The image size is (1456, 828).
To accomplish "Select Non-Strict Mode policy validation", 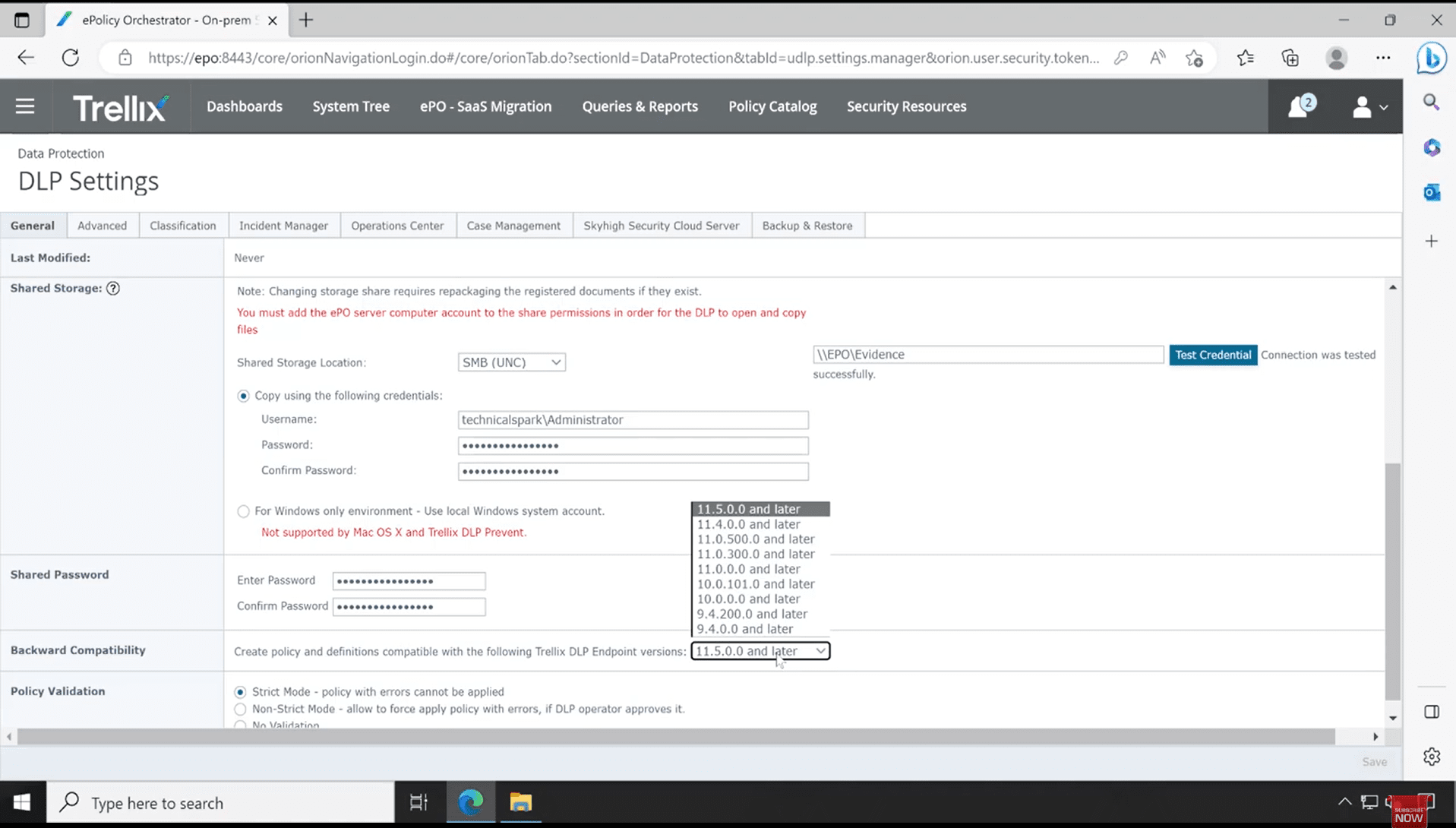I will [x=240, y=709].
